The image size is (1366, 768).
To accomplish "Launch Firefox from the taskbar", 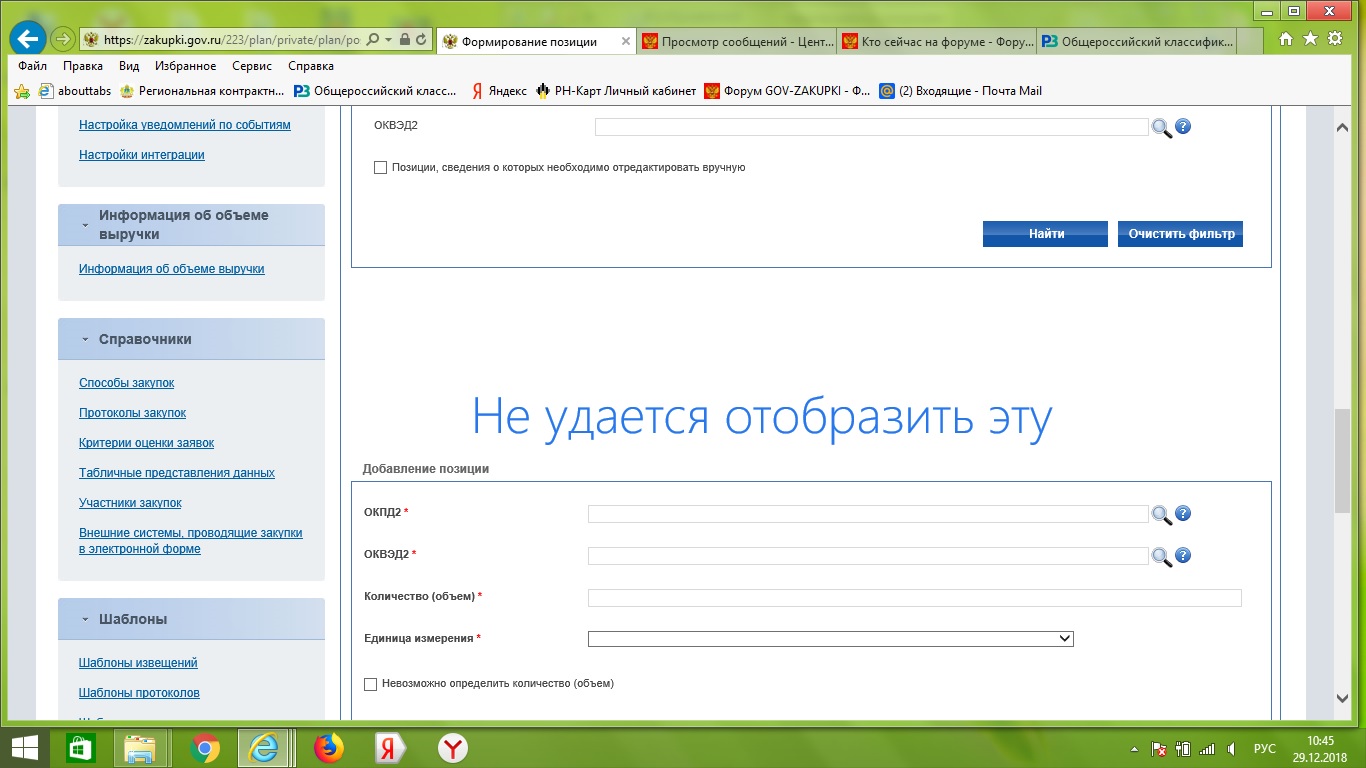I will pyautogui.click(x=328, y=748).
